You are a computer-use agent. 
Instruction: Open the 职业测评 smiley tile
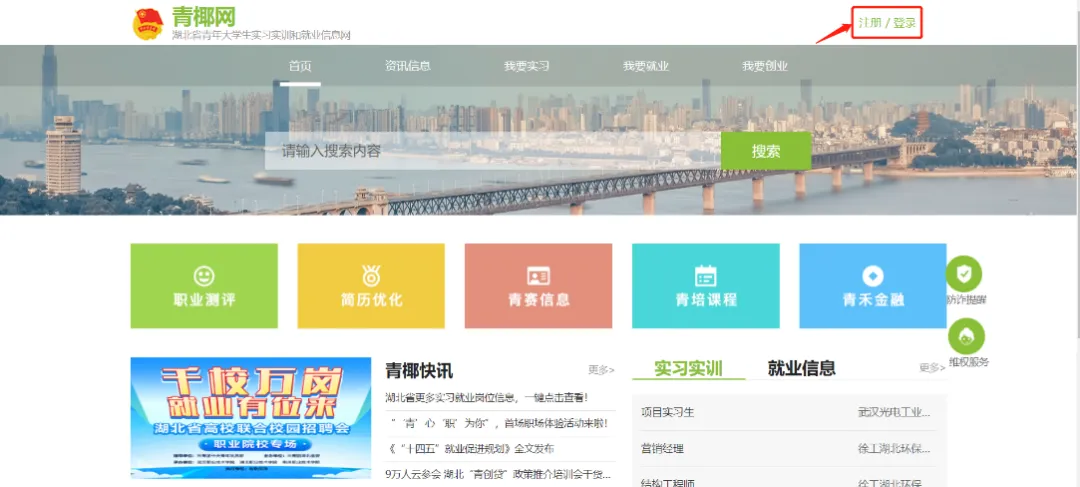[204, 286]
